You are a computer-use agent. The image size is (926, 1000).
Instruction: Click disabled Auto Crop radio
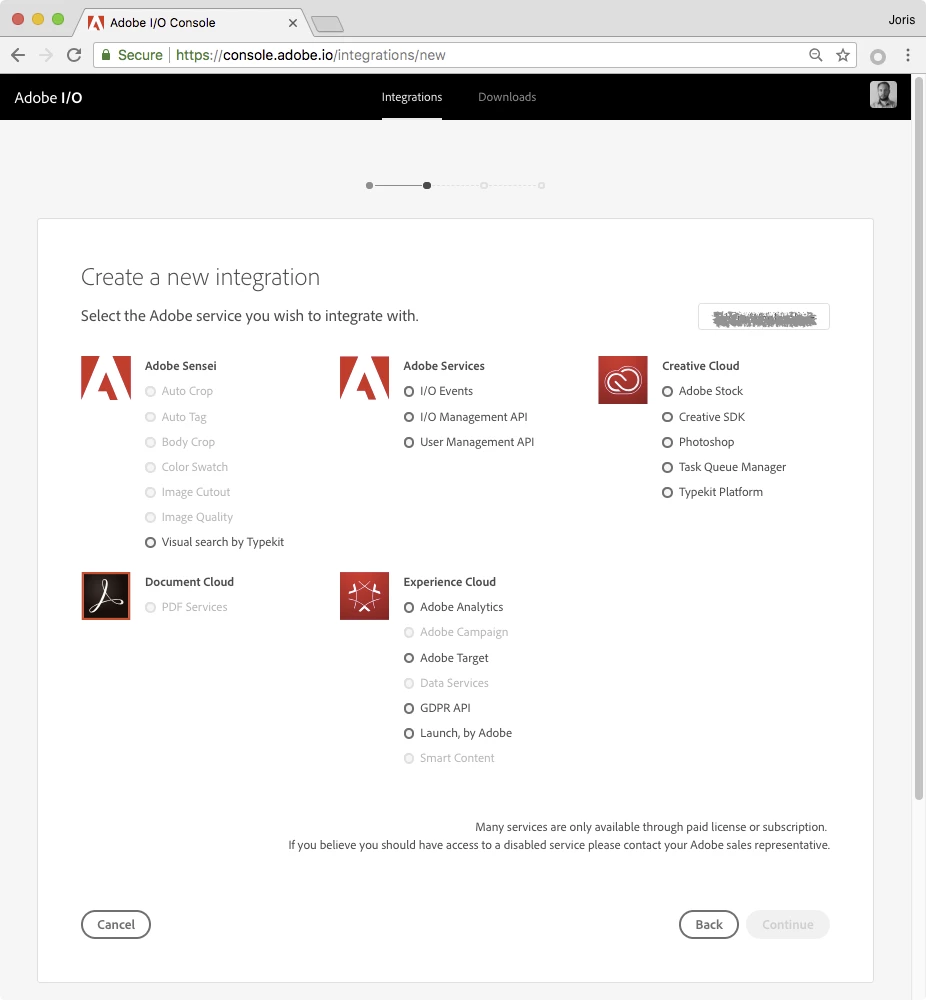click(x=151, y=392)
